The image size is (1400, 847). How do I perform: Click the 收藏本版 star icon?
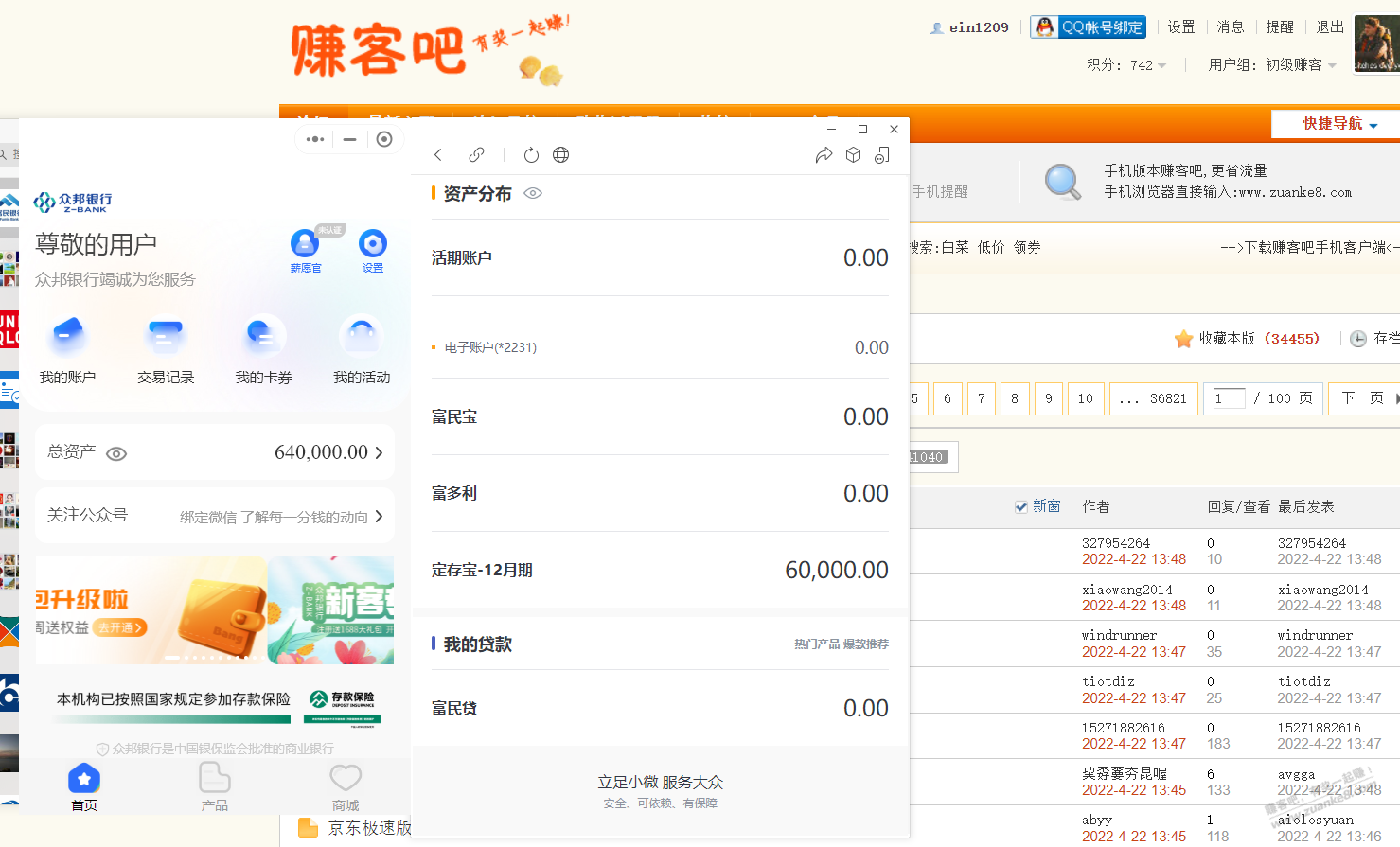pyautogui.click(x=1183, y=339)
